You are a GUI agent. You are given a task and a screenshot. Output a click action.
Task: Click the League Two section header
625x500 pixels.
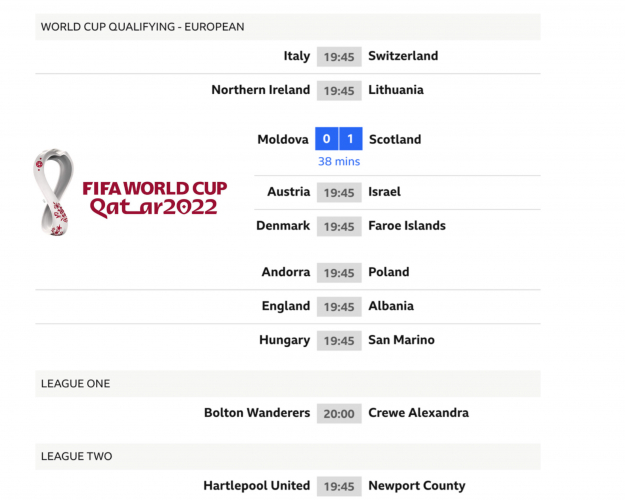[x=76, y=457]
